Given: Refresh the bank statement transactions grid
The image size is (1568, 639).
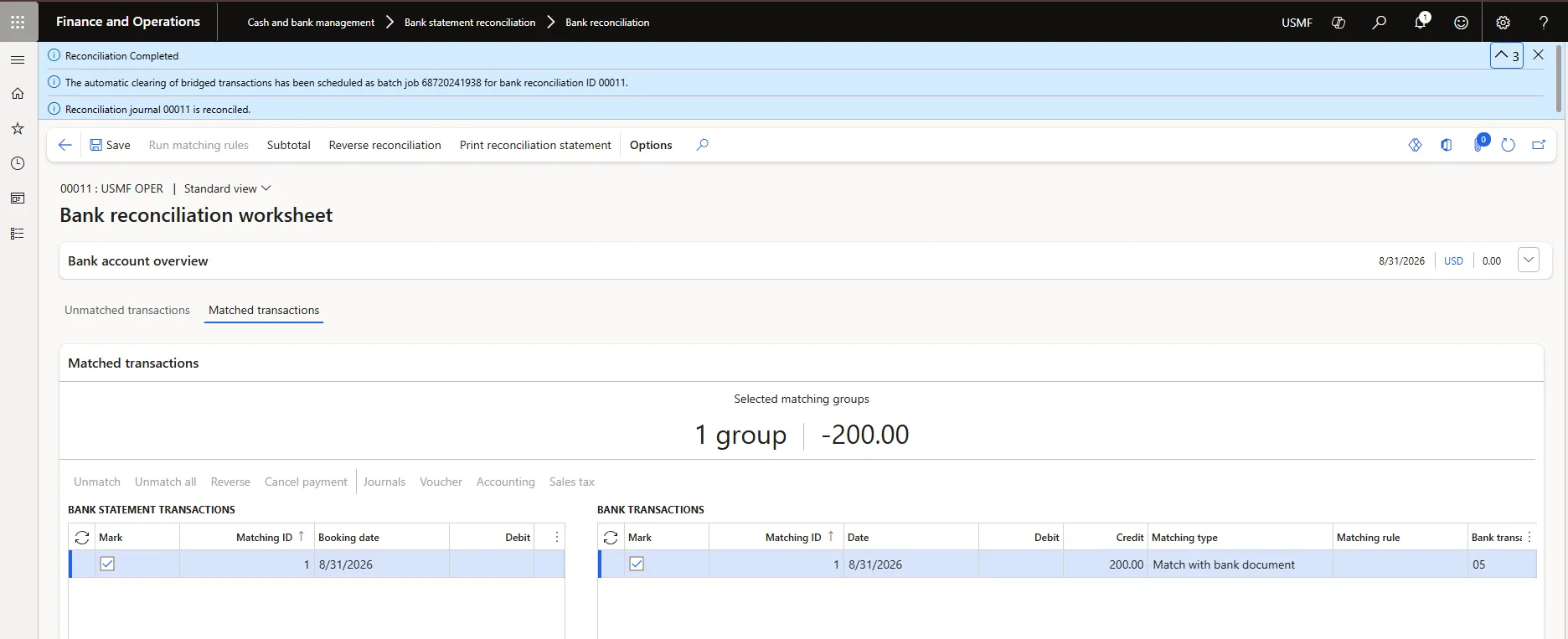Looking at the screenshot, I should pos(82,538).
